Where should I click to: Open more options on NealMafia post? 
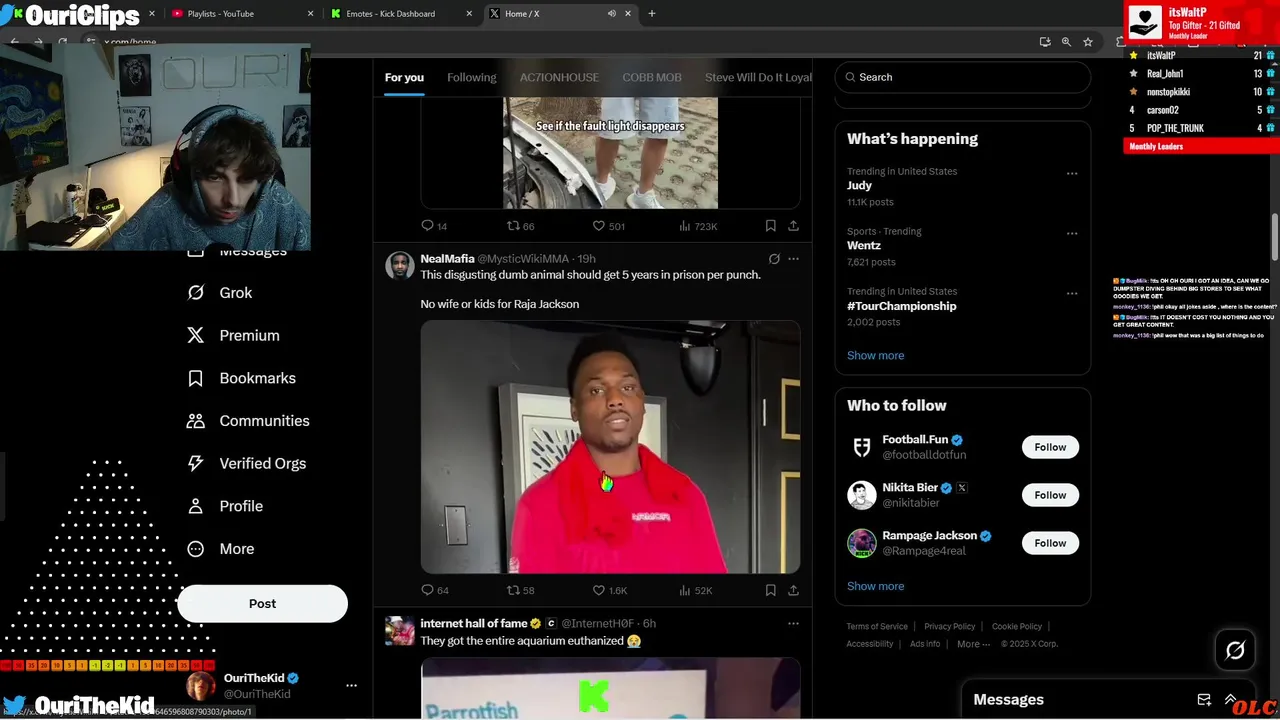pos(793,259)
